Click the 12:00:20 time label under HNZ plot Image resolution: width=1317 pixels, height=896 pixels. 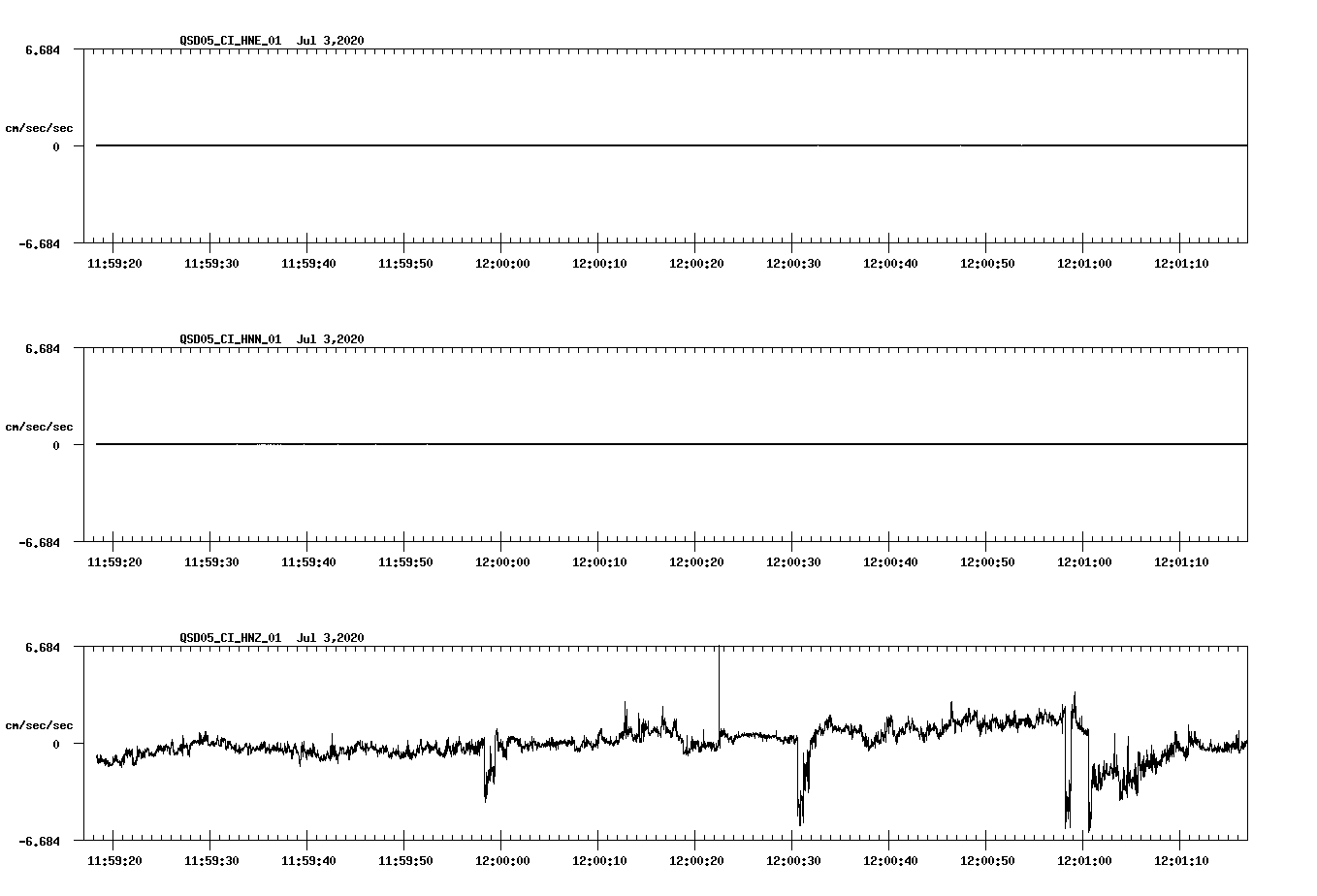696,860
